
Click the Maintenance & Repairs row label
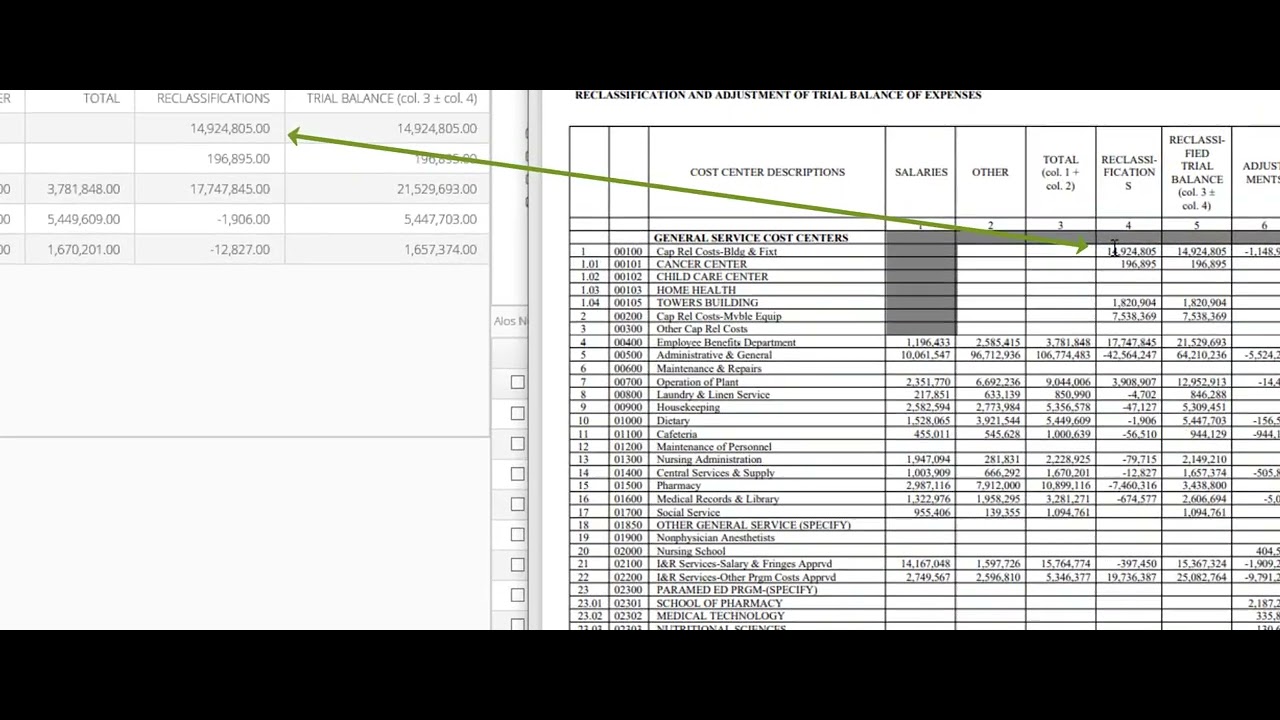[709, 369]
